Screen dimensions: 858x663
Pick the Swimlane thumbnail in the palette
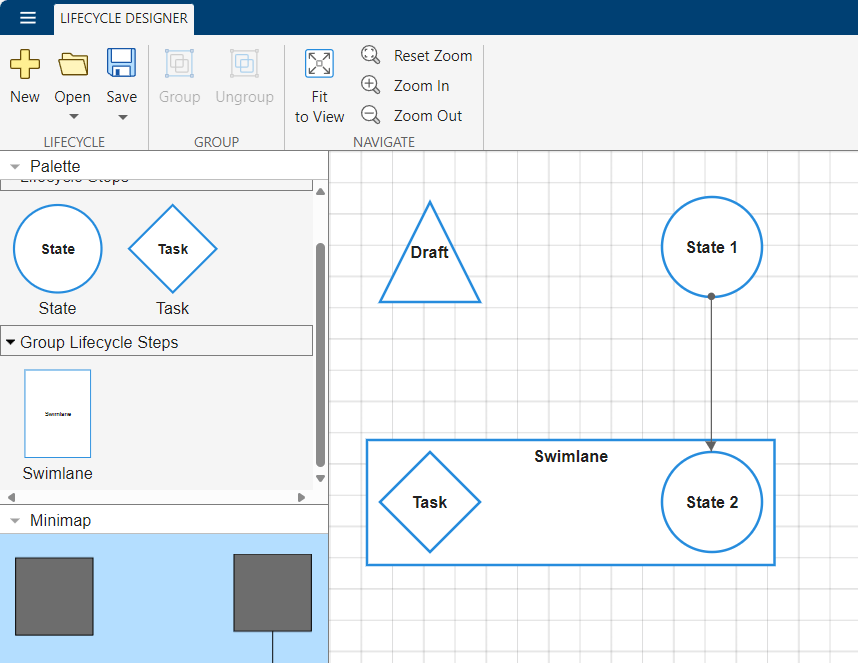[x=57, y=413]
